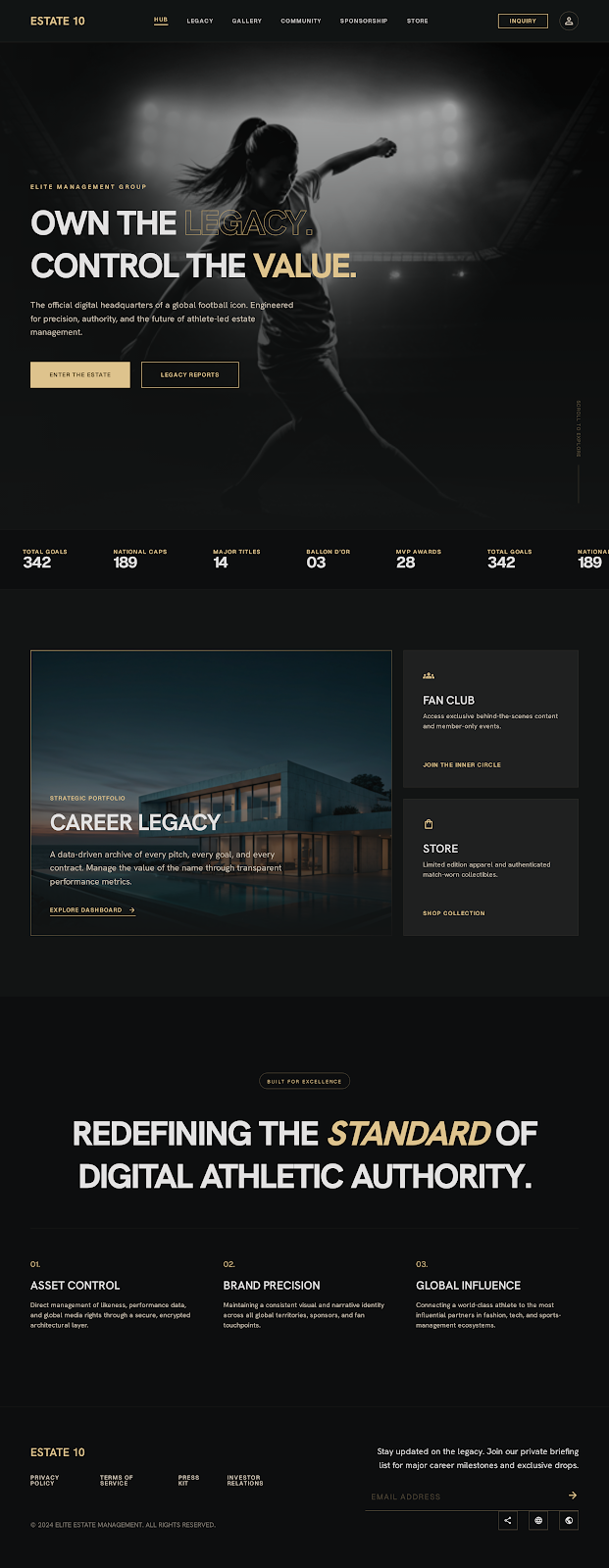Image resolution: width=609 pixels, height=1568 pixels.
Task: Click the Strategic Portfolio label
Action: [x=87, y=798]
